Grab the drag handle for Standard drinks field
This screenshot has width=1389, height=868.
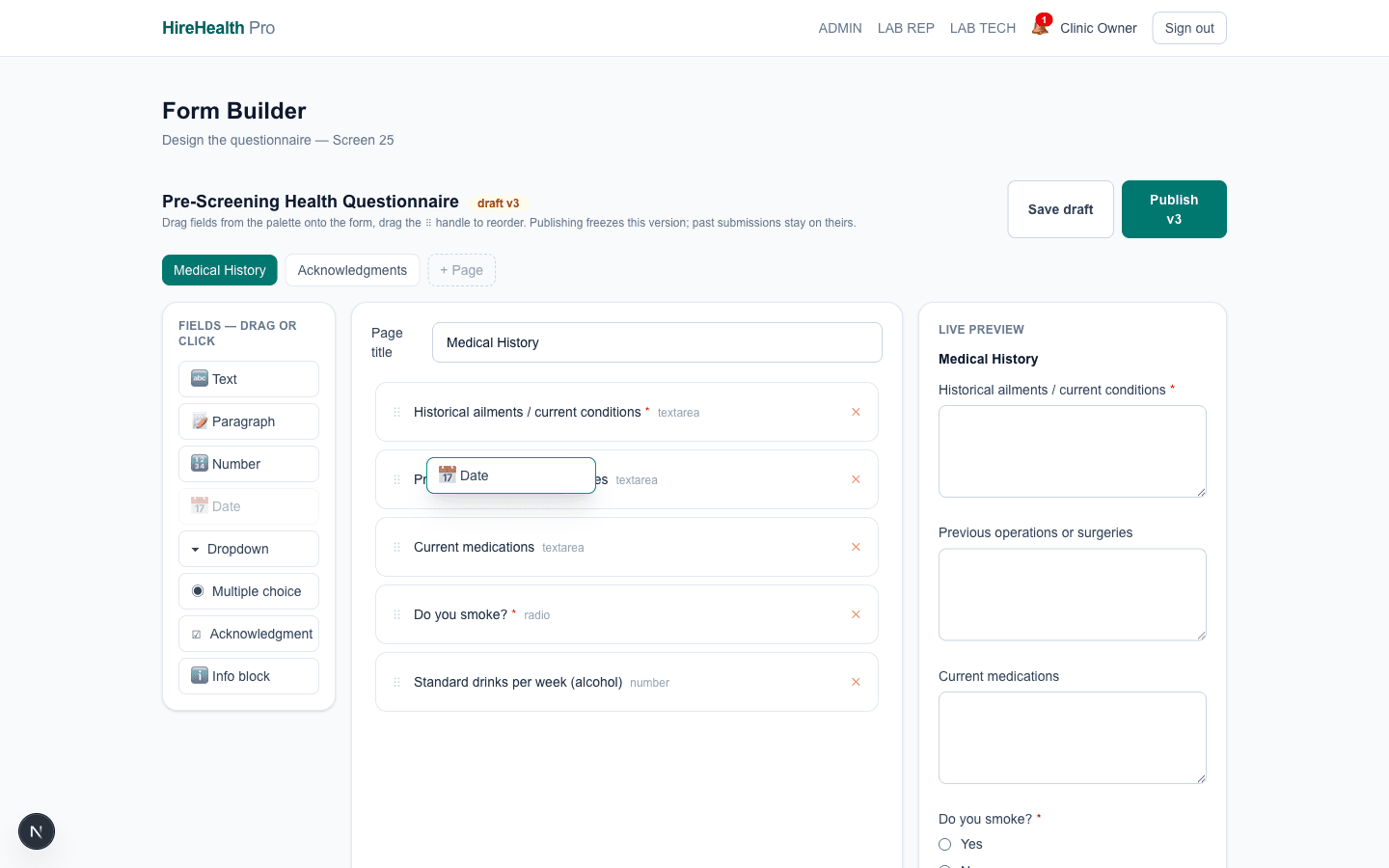(396, 682)
